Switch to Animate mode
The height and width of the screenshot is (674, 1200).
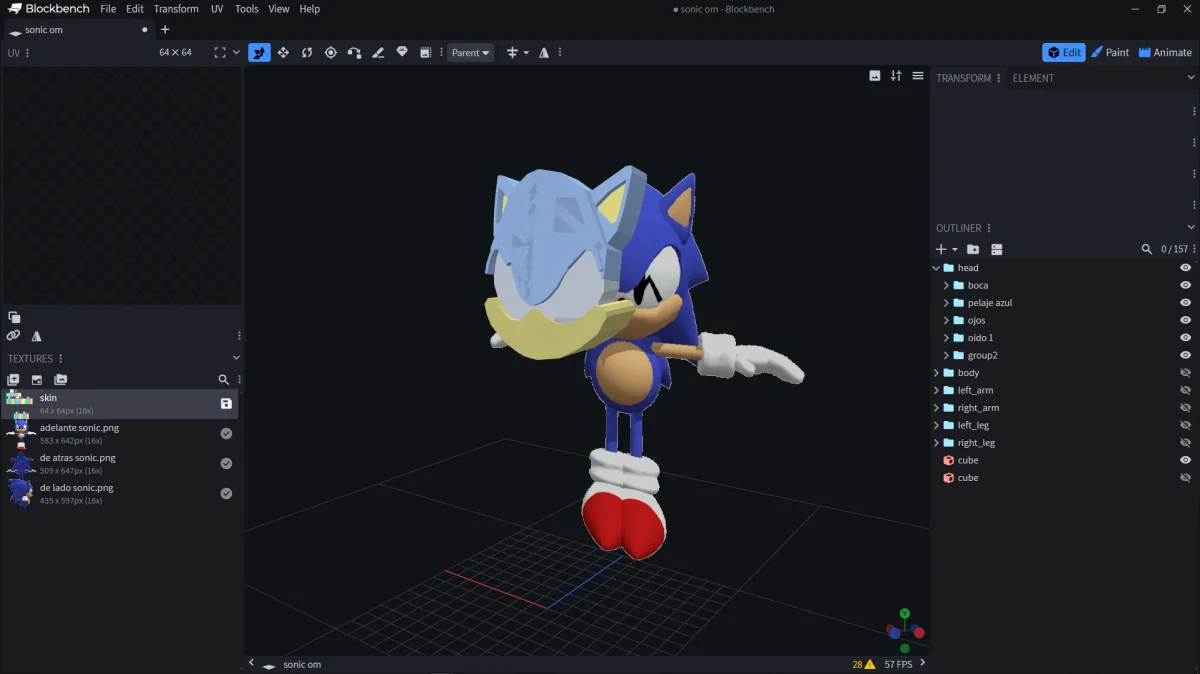pyautogui.click(x=1165, y=52)
